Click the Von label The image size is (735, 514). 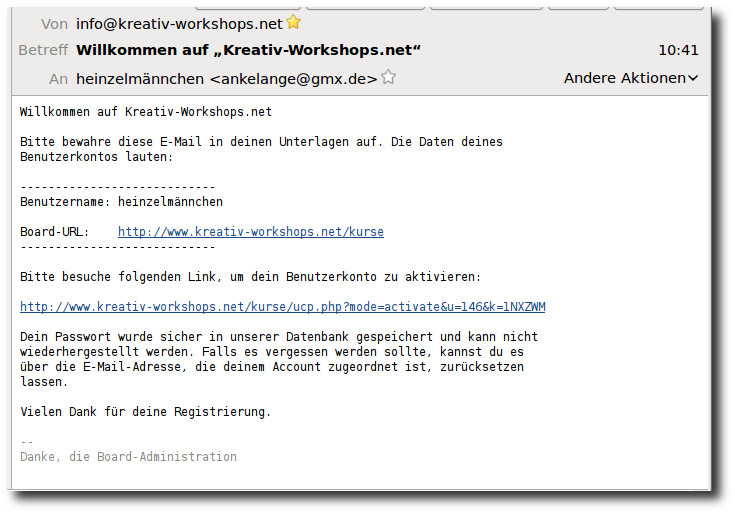pyautogui.click(x=54, y=24)
